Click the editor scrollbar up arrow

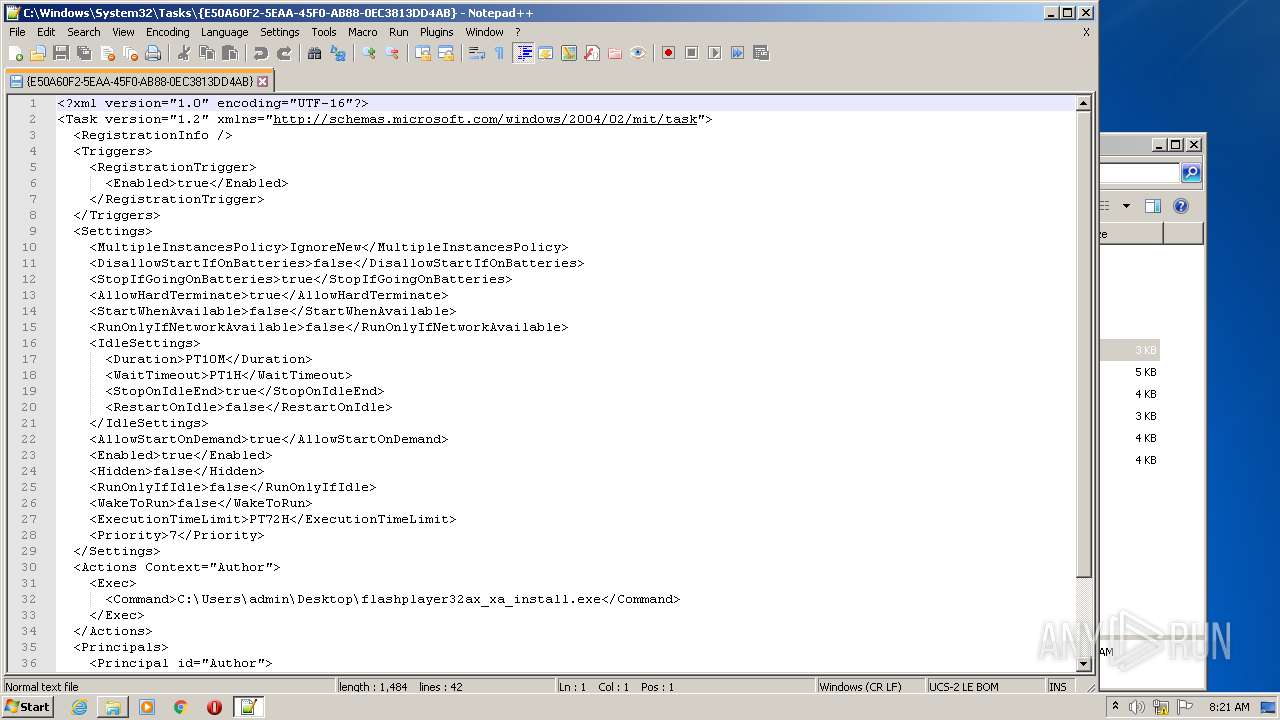[x=1083, y=103]
